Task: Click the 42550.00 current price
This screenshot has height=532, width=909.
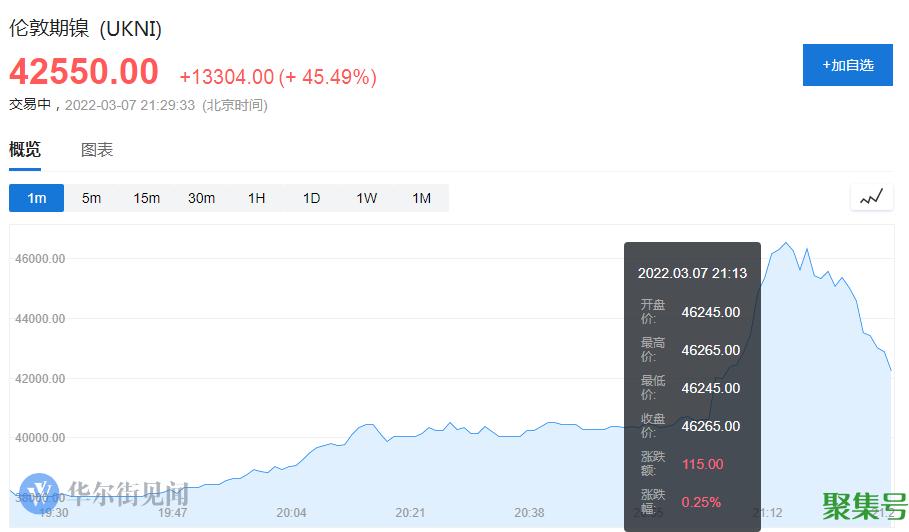Action: 84,72
